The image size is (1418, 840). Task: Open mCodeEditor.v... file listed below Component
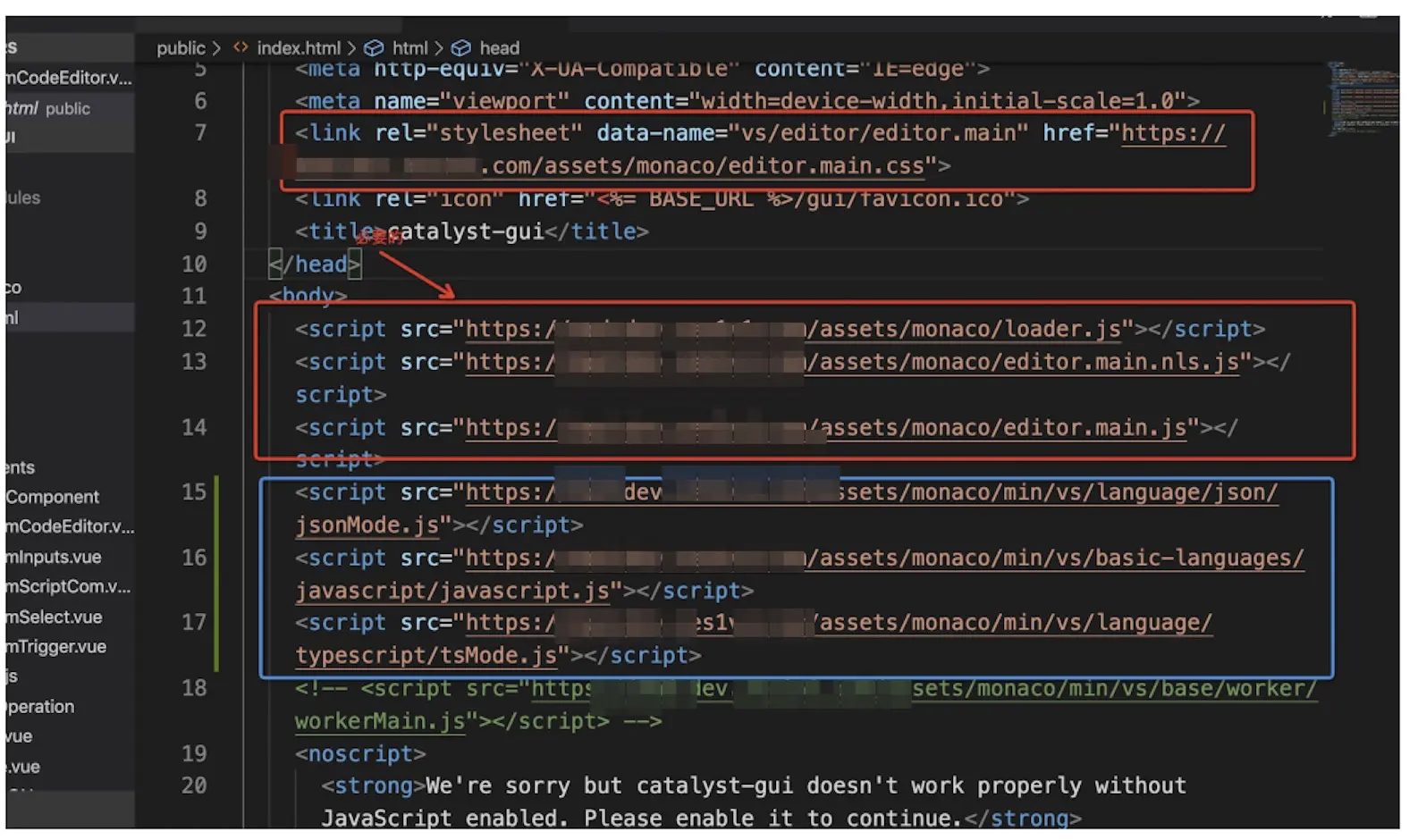(x=70, y=526)
